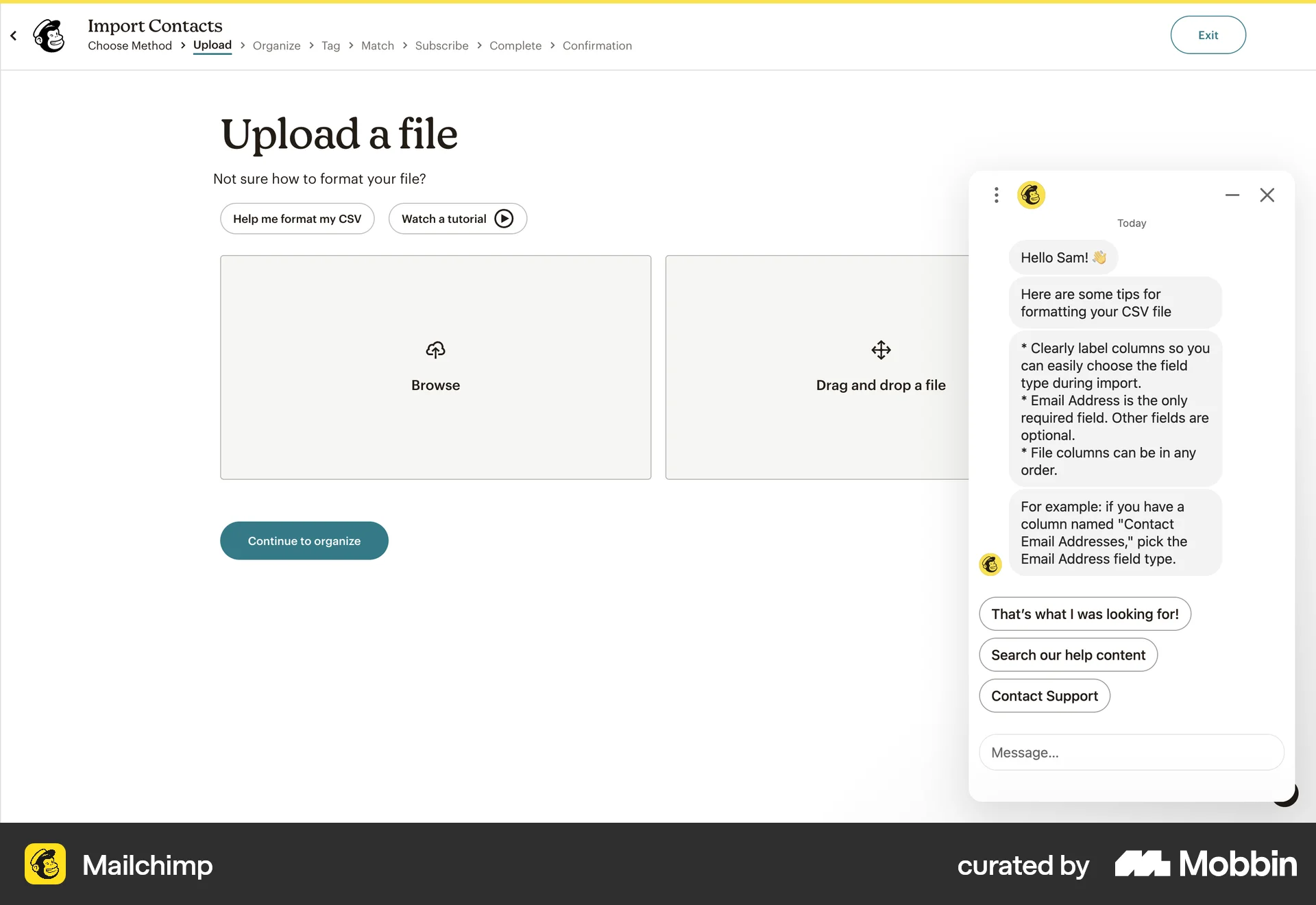Click the drag-and-drop crosshair icon
Viewport: 1316px width, 905px height.
[x=881, y=350]
